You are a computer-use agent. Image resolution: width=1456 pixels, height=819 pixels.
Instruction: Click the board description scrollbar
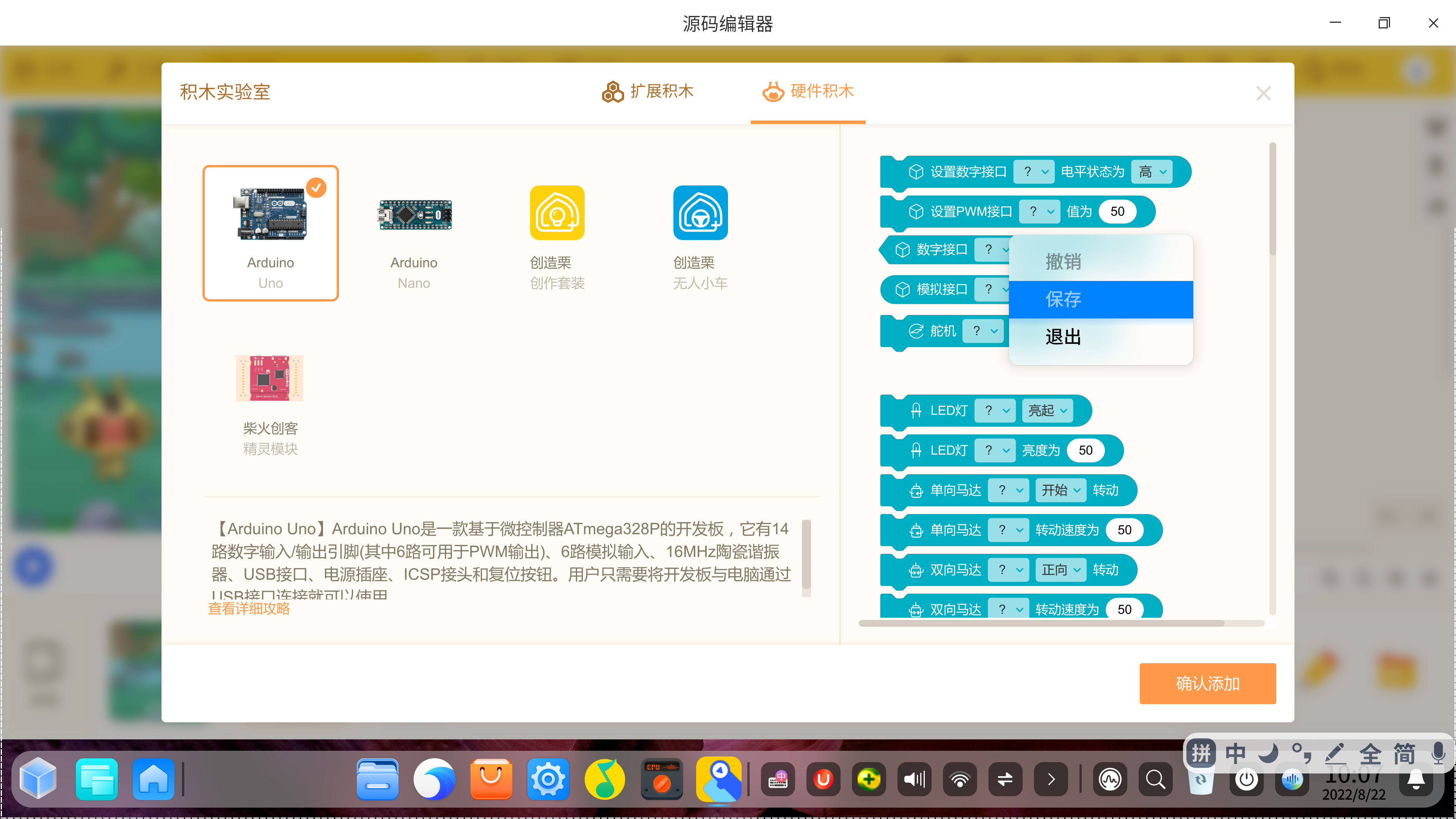(806, 554)
